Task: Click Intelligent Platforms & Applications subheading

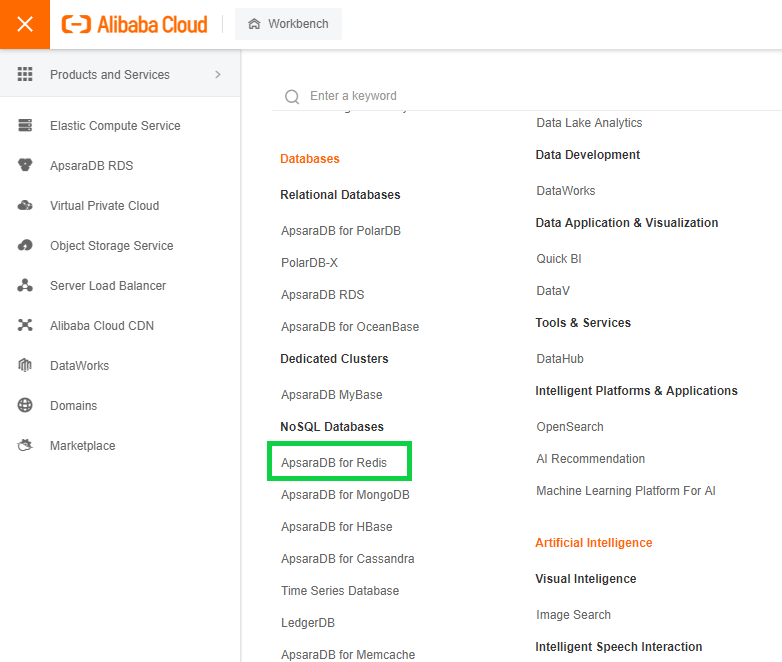Action: tap(636, 391)
